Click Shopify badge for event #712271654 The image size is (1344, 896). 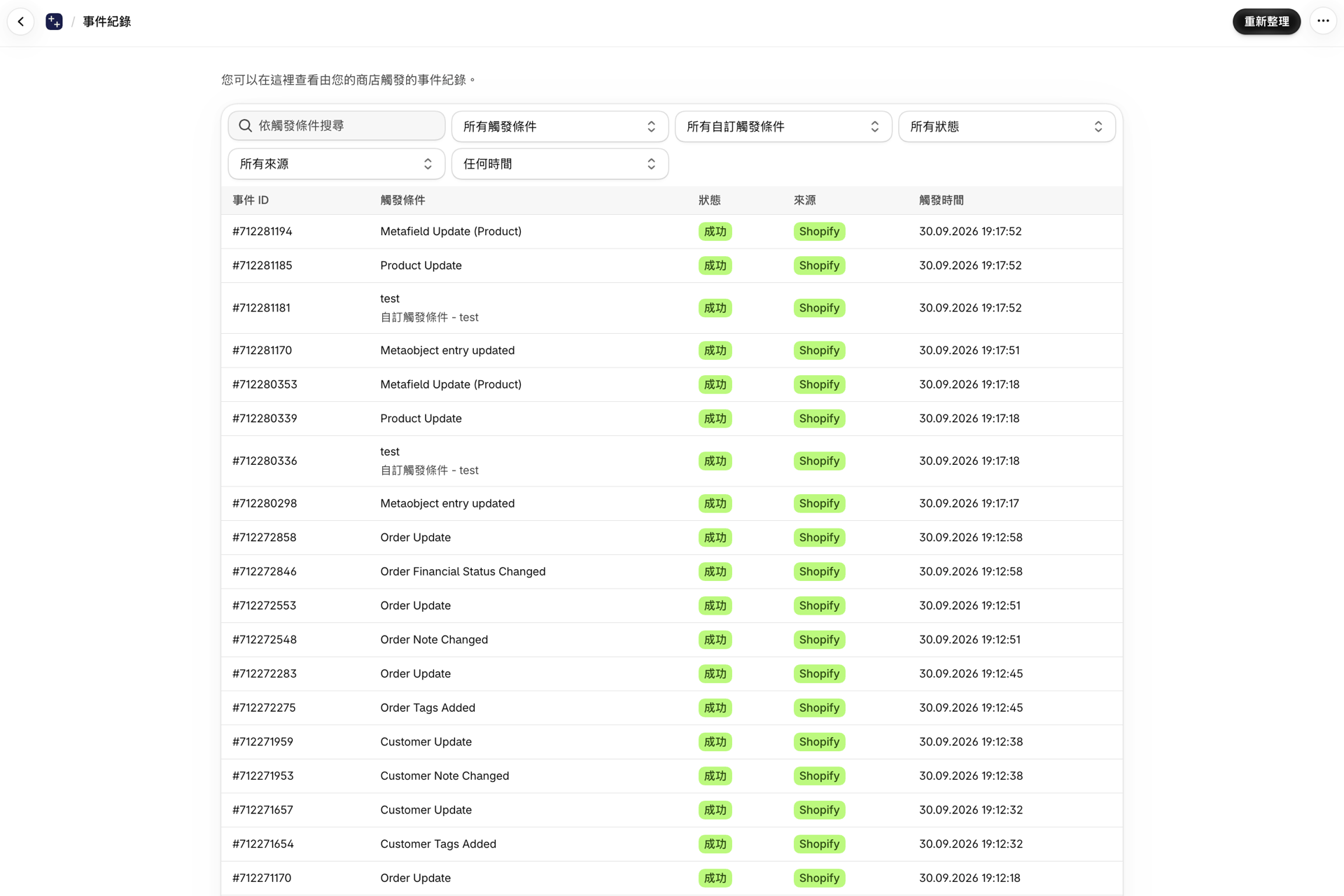(x=819, y=844)
